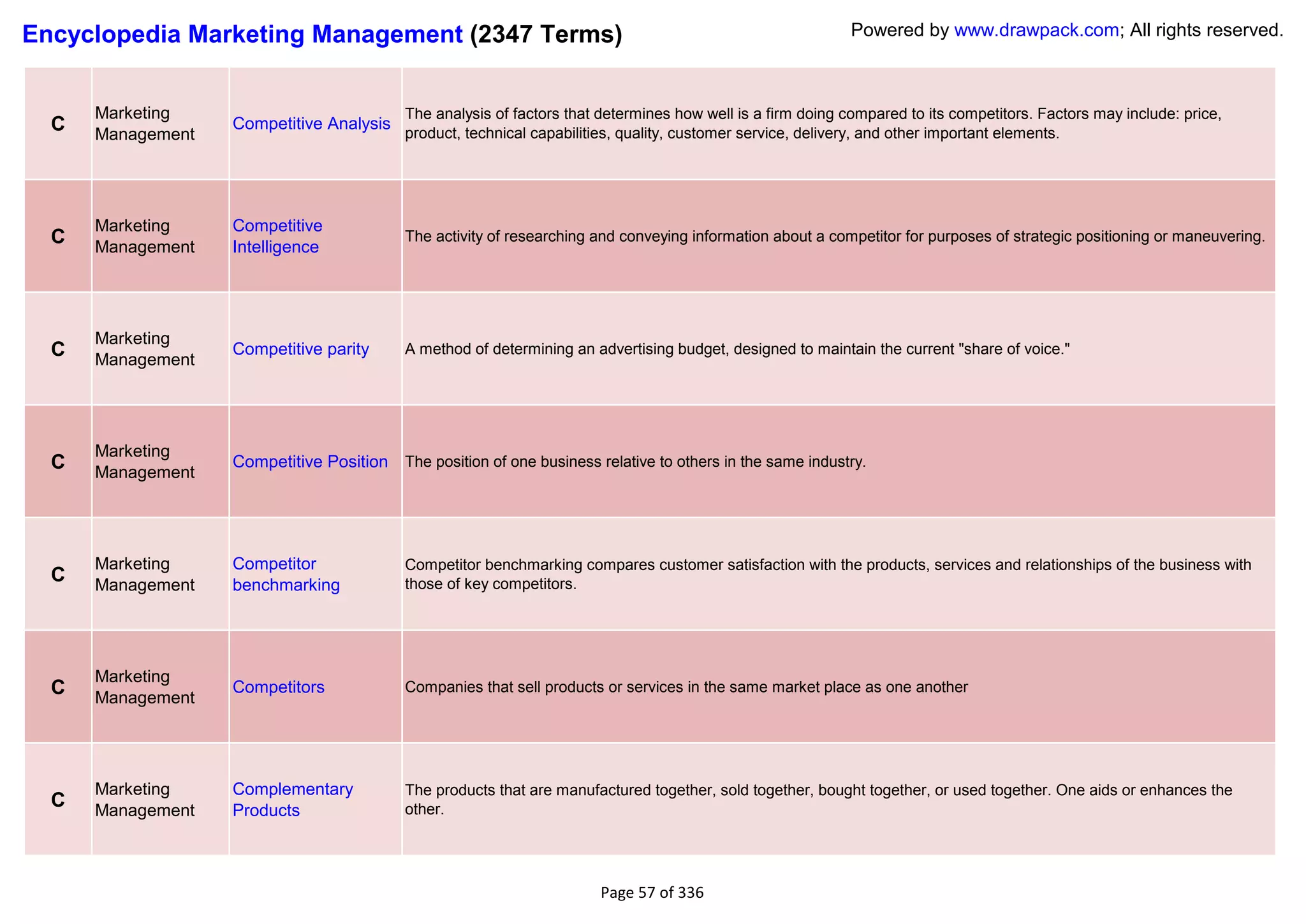The height and width of the screenshot is (924, 1306).
Task: Select the Competitor benchmarking definition text
Action: coord(828,575)
